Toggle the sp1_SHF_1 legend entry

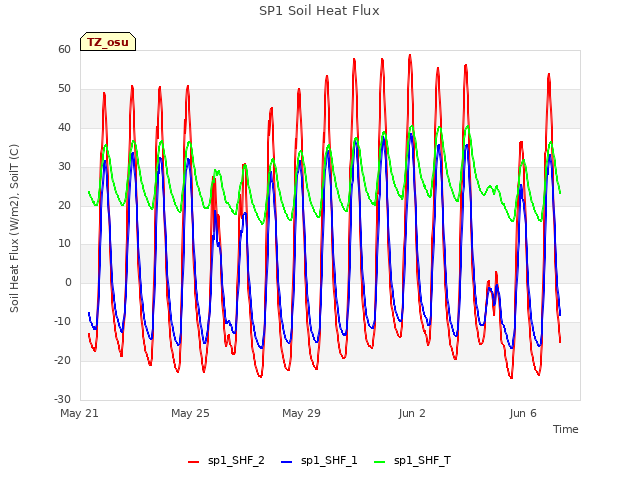point(319,461)
